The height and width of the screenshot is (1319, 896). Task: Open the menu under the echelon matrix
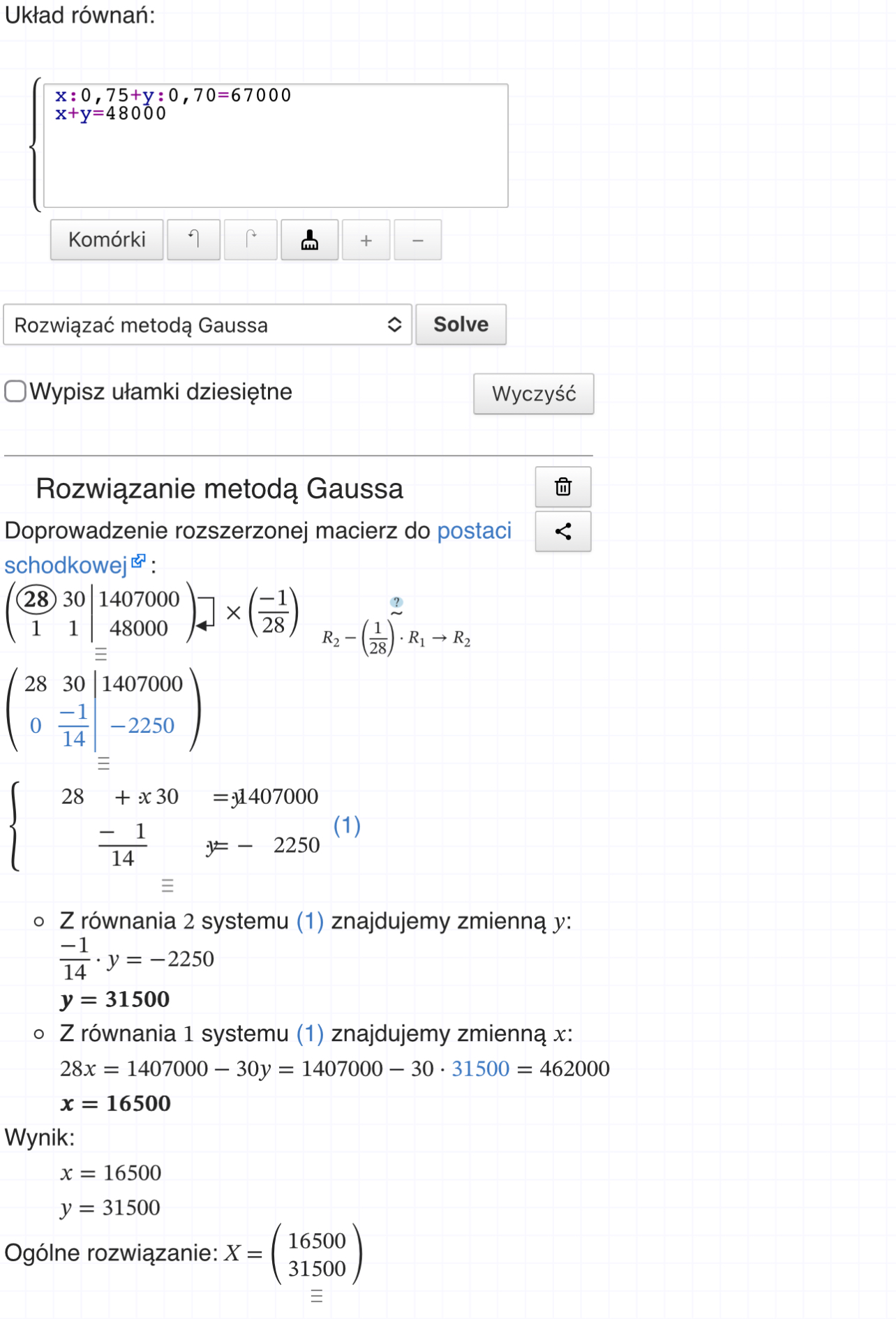(104, 763)
